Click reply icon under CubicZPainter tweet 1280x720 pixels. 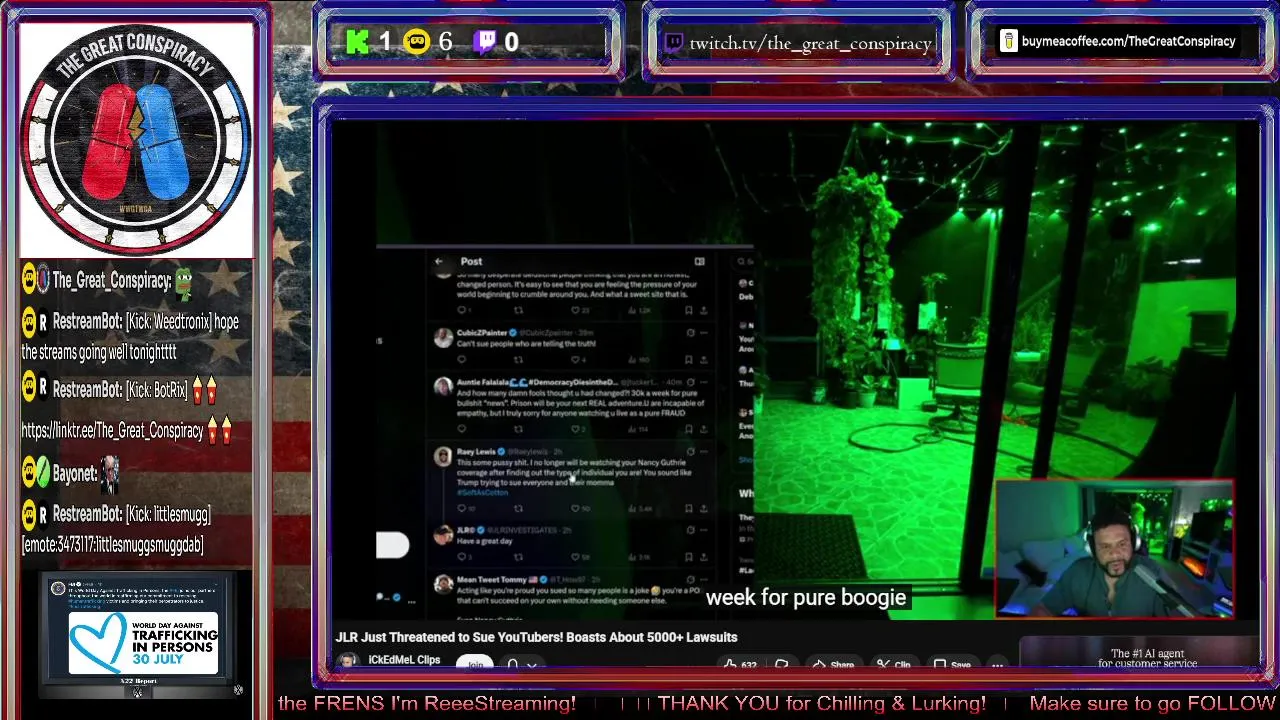click(461, 359)
